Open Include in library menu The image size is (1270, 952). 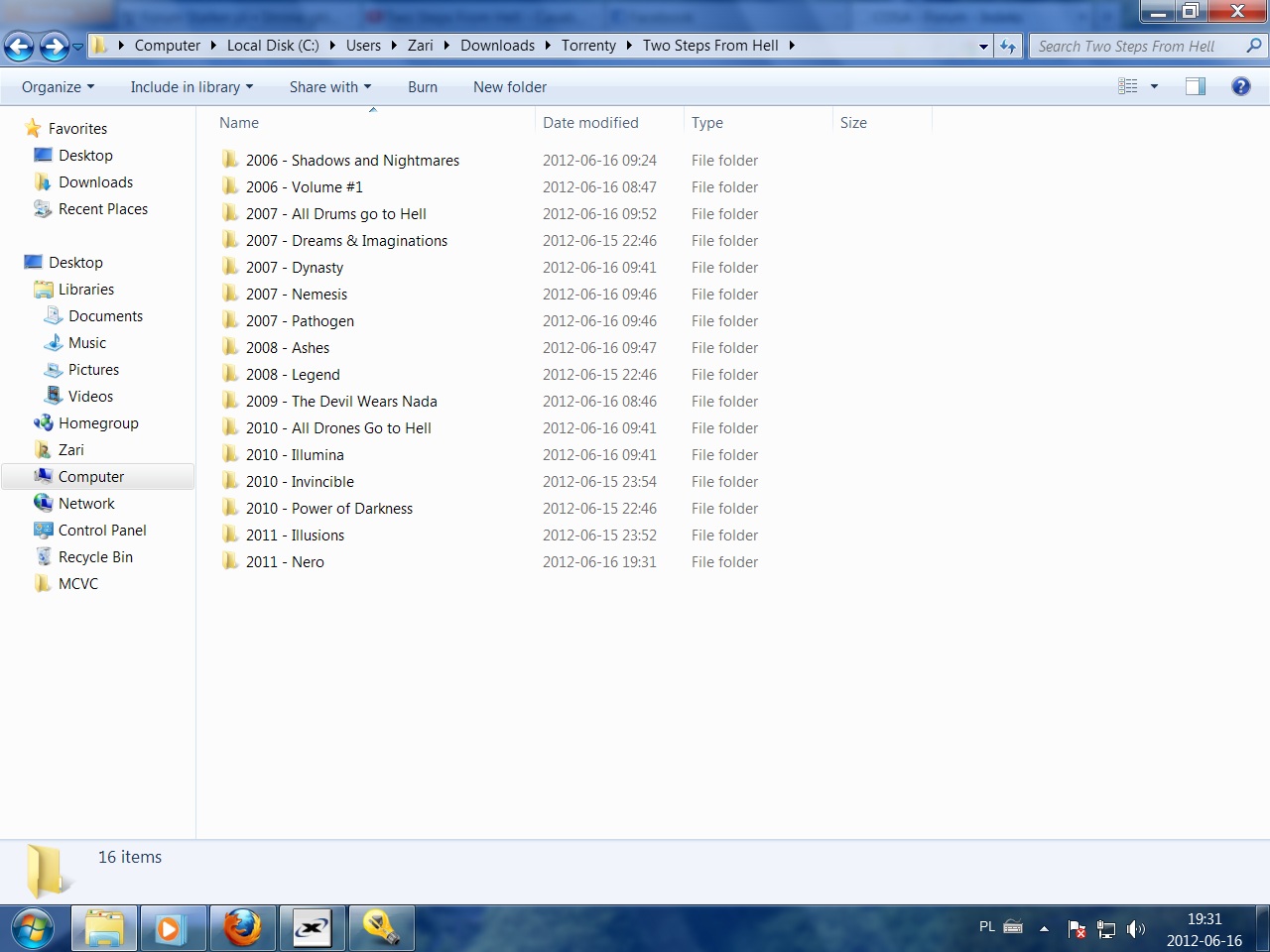coord(191,87)
